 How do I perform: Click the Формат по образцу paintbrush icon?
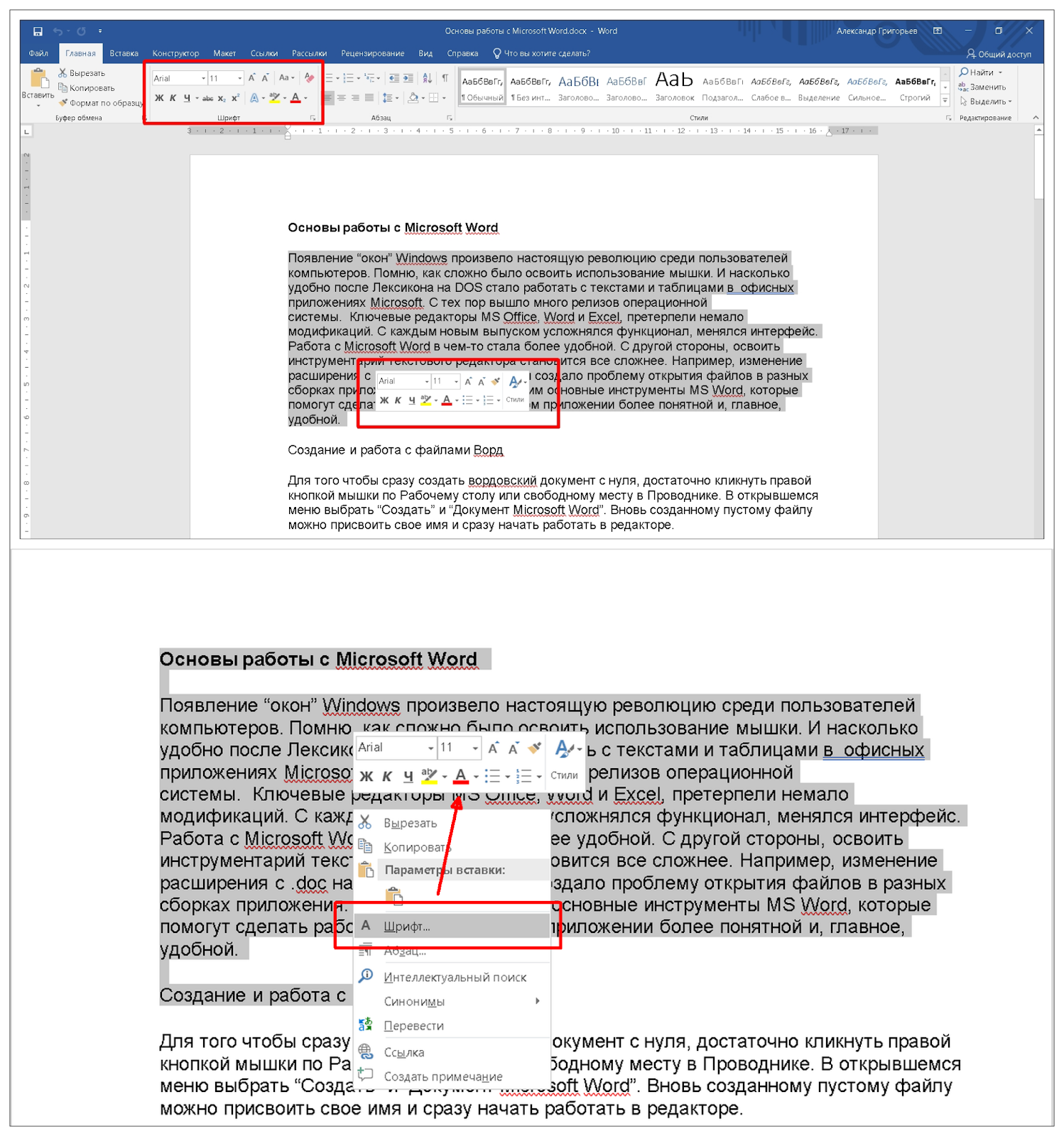pos(63,103)
